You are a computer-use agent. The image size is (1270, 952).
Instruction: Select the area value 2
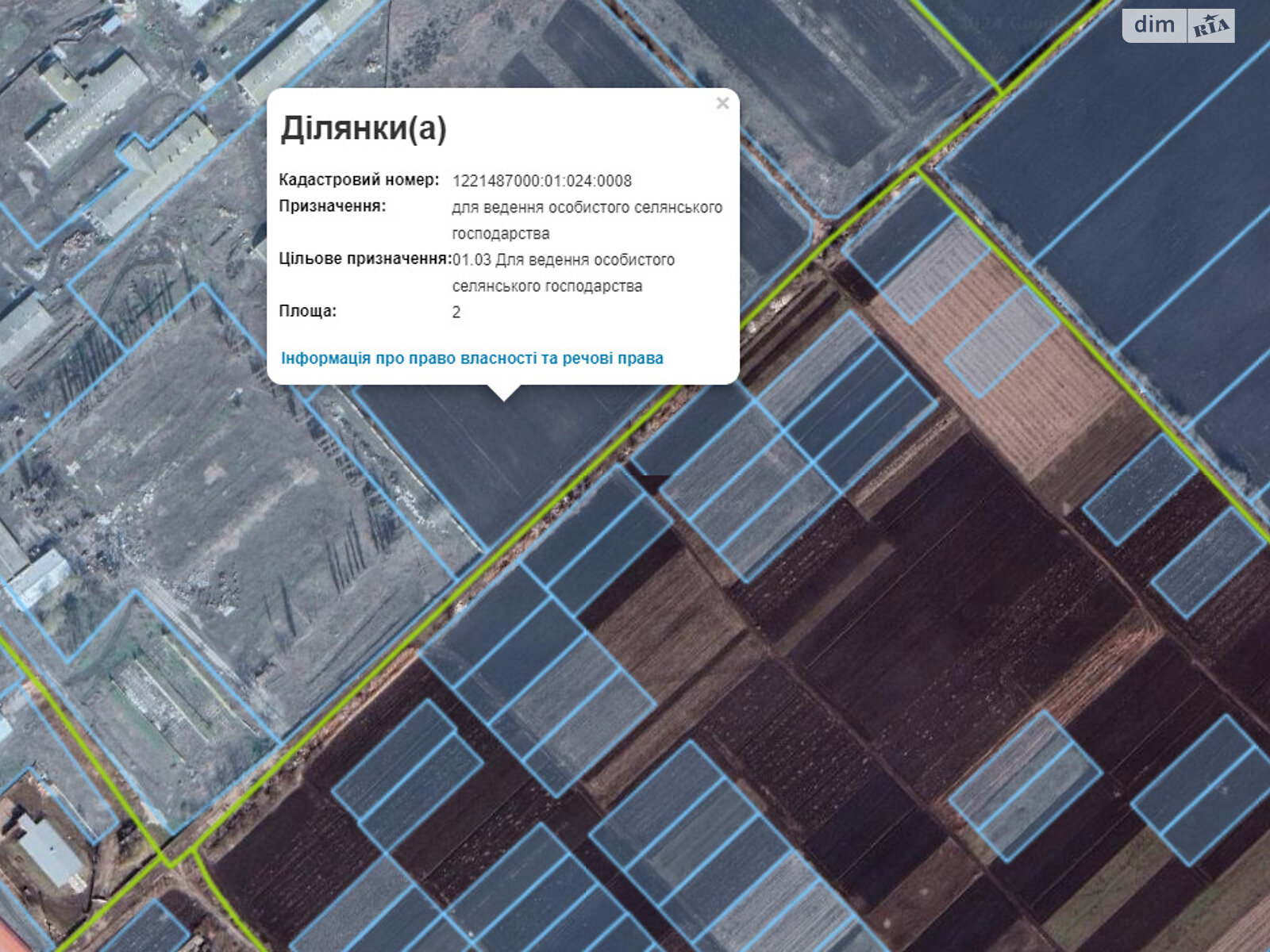[456, 312]
